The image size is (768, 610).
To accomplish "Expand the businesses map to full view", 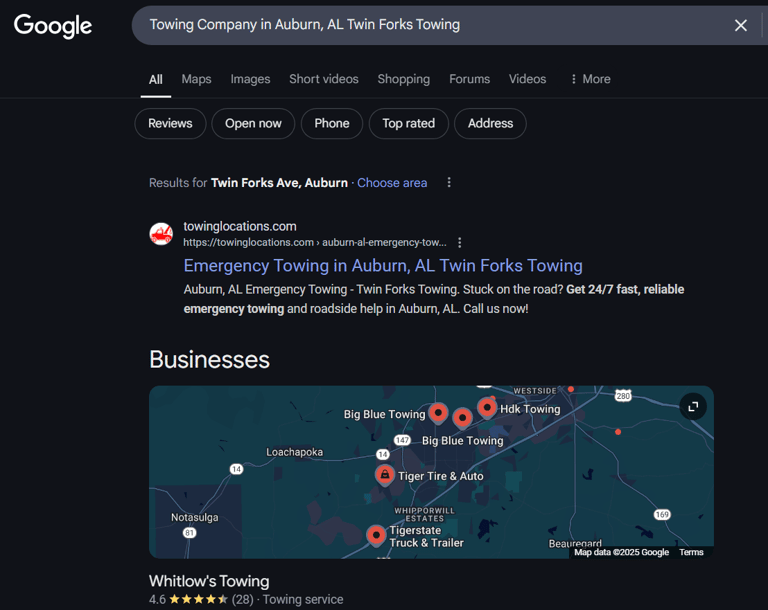I will click(x=693, y=407).
